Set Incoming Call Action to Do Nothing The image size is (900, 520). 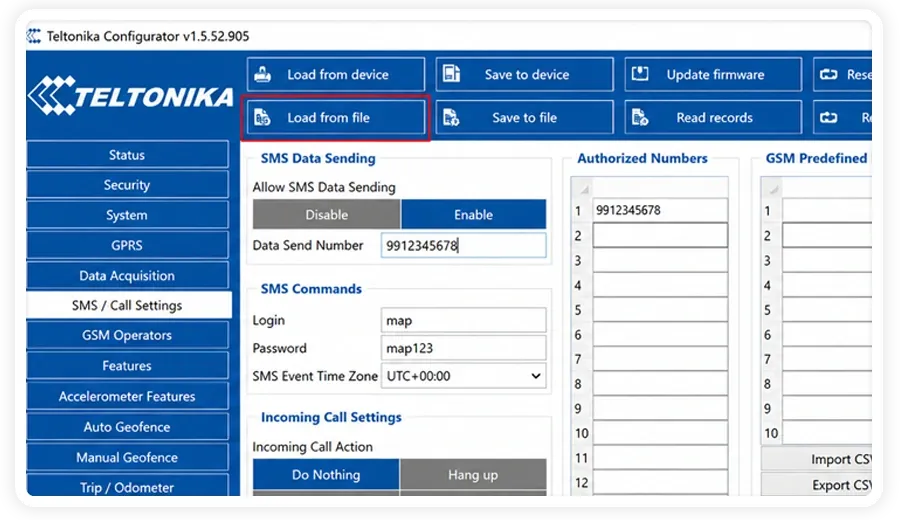pyautogui.click(x=326, y=475)
